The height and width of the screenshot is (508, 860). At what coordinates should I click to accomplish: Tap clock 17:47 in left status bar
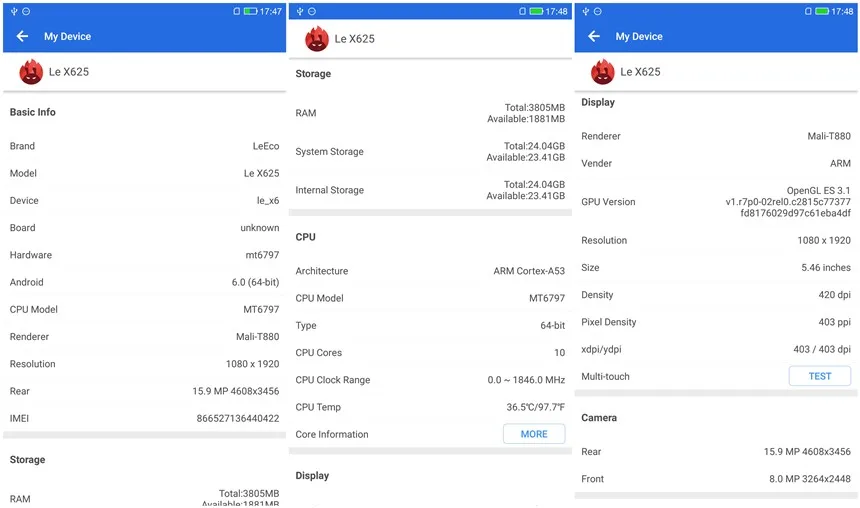point(270,11)
